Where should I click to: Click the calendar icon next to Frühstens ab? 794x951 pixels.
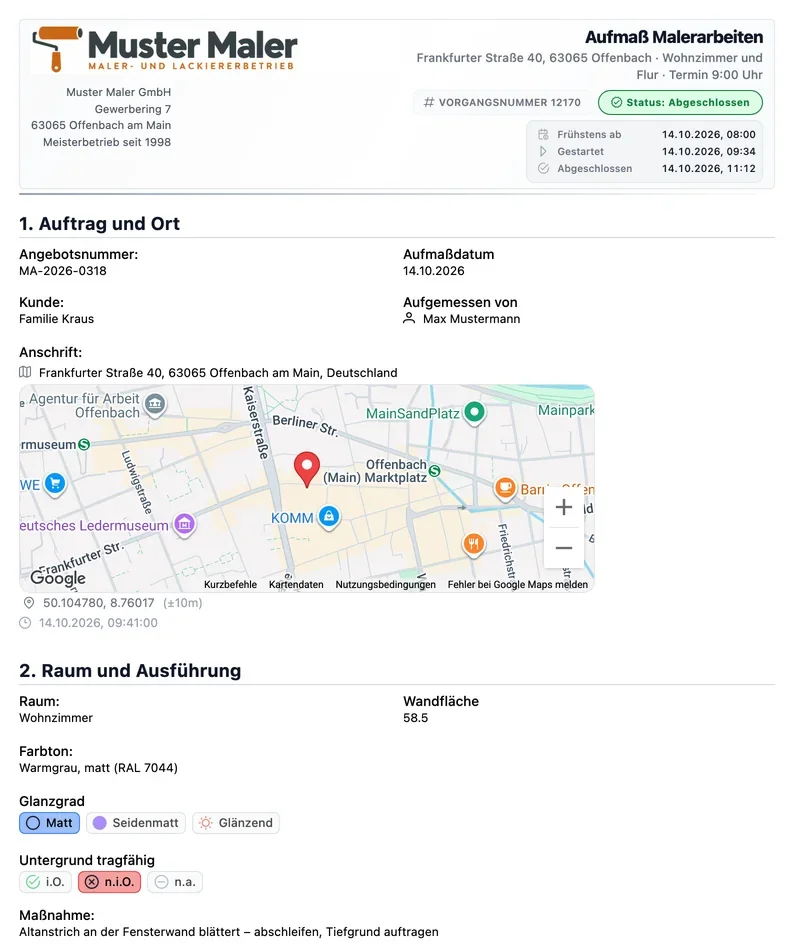pos(543,135)
